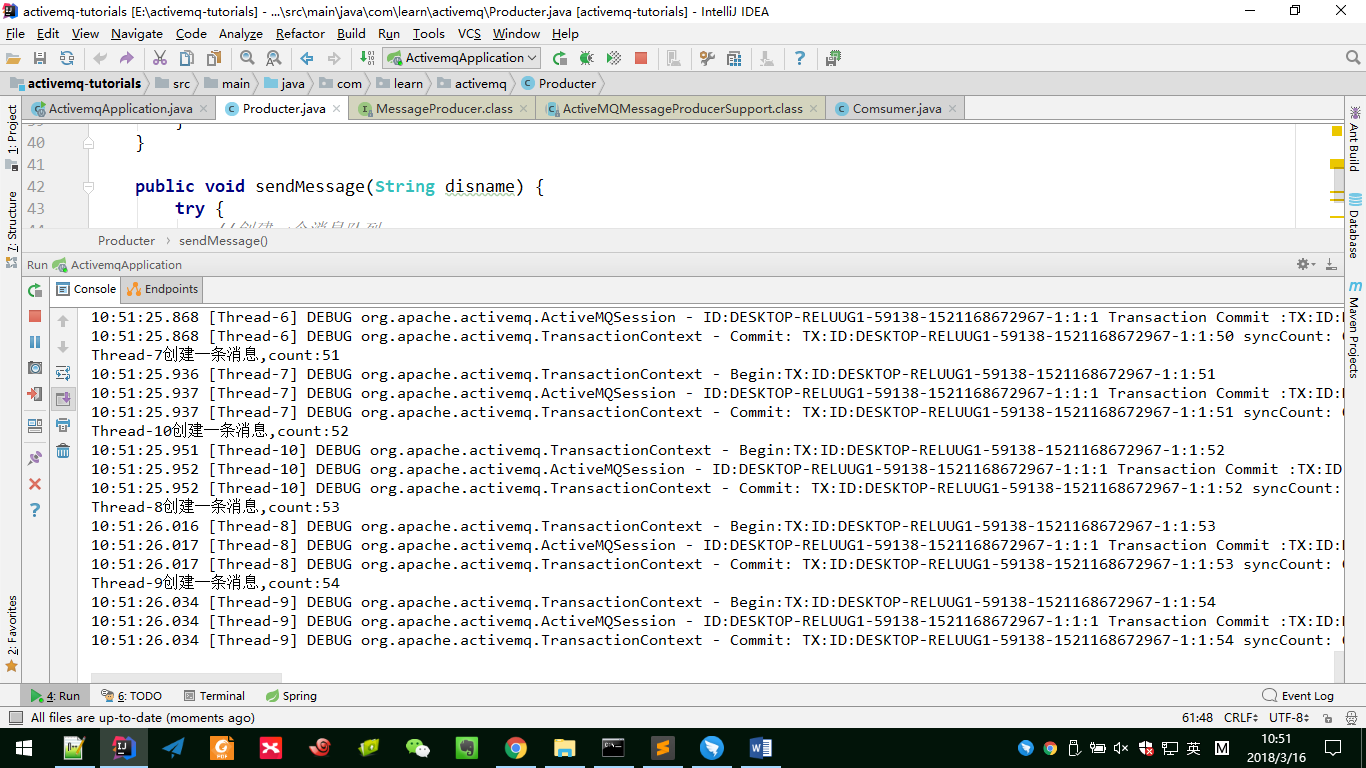This screenshot has height=768, width=1366.
Task: Click sendMessage() in editor breadcrumb
Action: 223,241
